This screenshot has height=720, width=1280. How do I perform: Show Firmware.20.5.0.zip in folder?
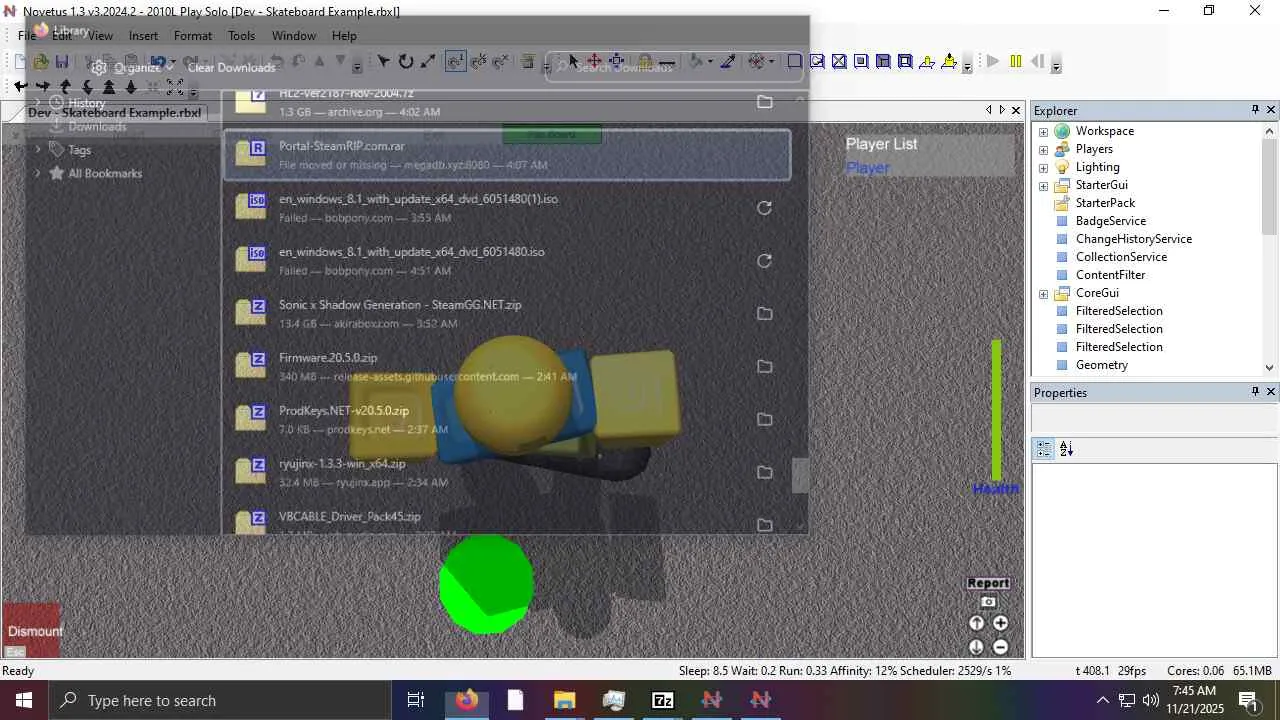pos(764,367)
